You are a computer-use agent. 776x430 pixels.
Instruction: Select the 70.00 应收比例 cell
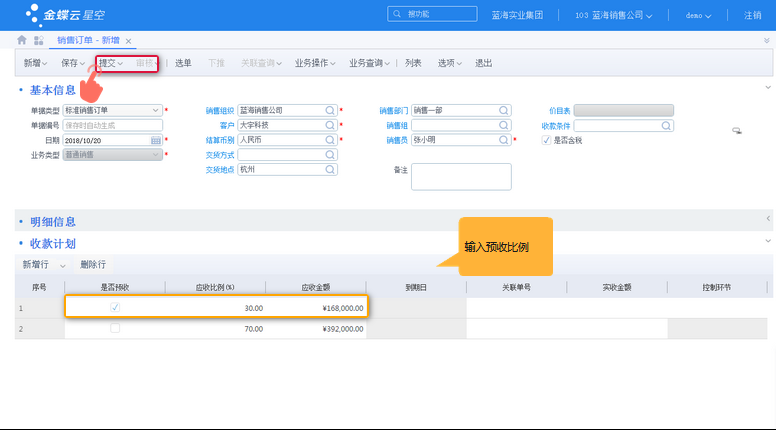click(x=215, y=329)
